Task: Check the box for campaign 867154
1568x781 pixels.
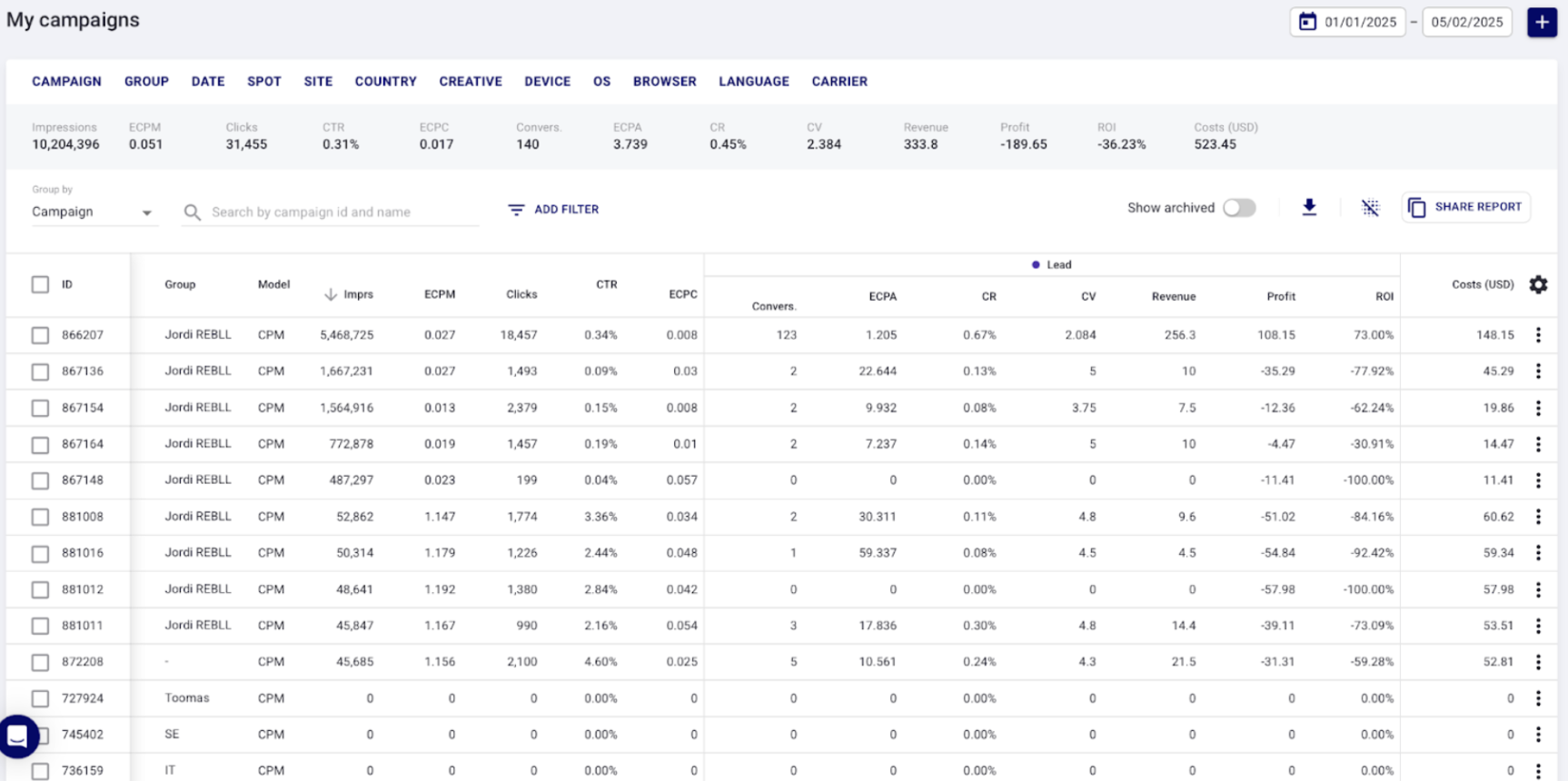Action: (x=40, y=408)
